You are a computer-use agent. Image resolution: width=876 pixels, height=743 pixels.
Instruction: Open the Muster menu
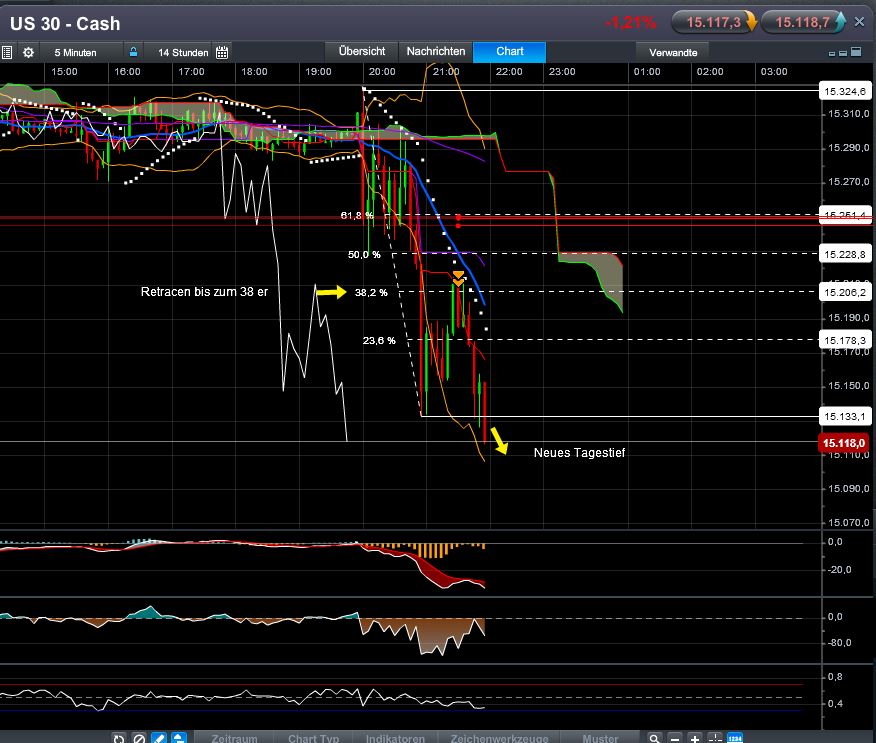click(600, 738)
